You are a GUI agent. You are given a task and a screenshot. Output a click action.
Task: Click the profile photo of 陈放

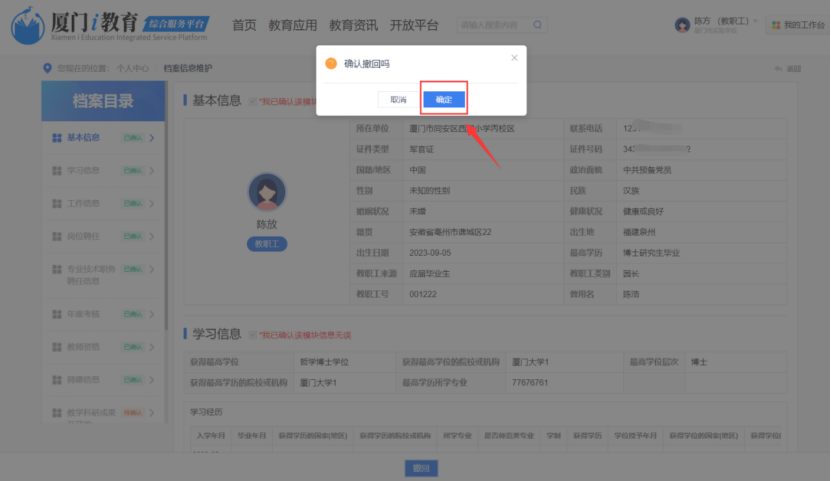(x=266, y=191)
